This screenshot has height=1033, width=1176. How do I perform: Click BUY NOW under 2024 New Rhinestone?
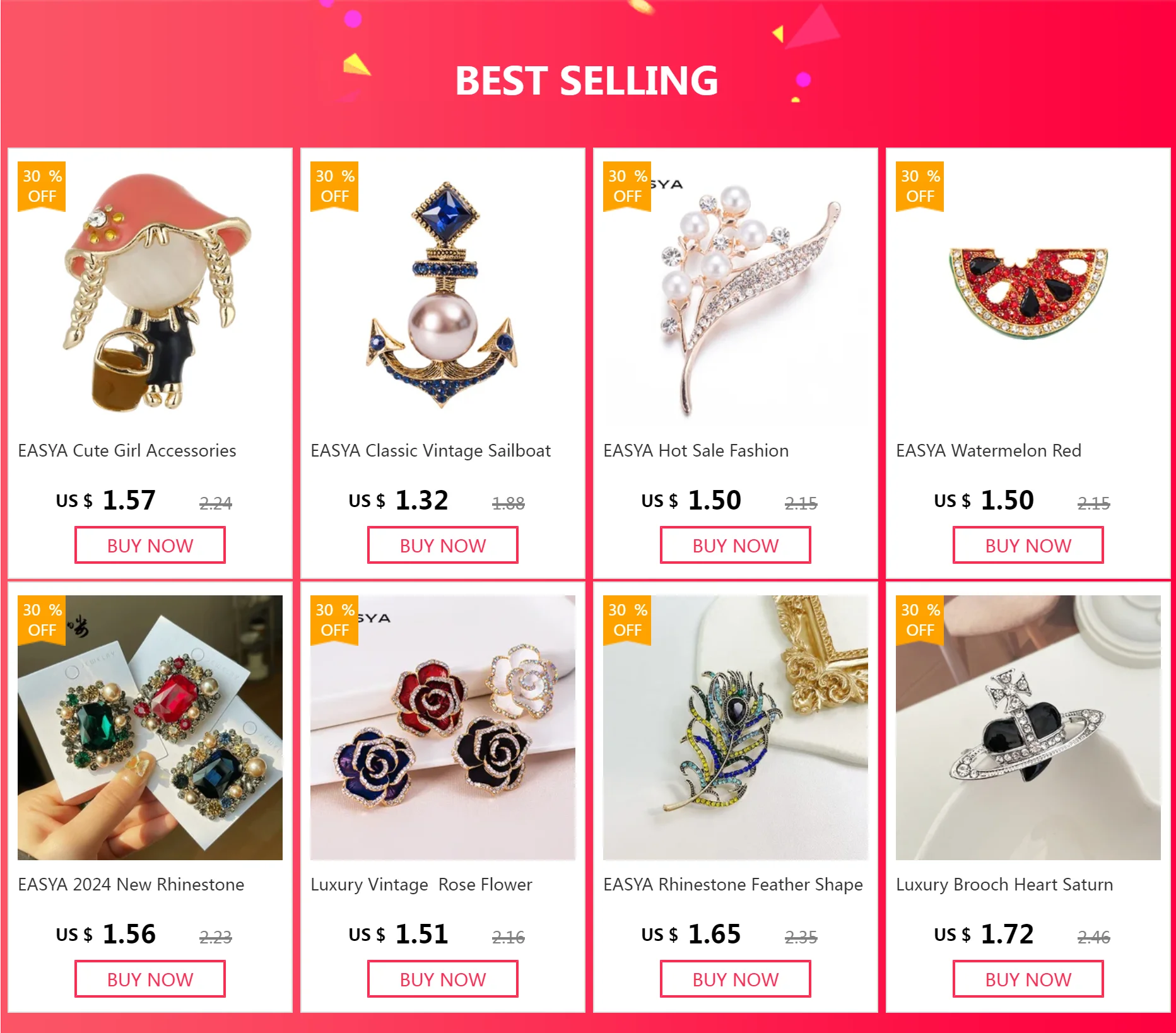tap(150, 979)
